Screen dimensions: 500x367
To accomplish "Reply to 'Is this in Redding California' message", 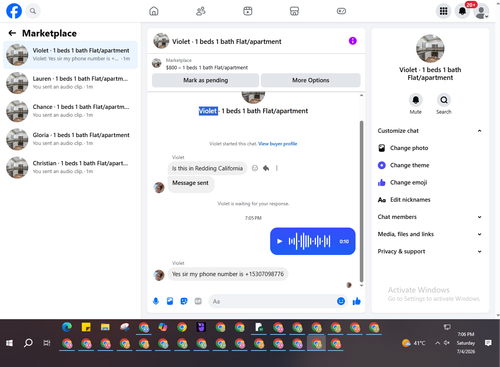I will click(266, 168).
